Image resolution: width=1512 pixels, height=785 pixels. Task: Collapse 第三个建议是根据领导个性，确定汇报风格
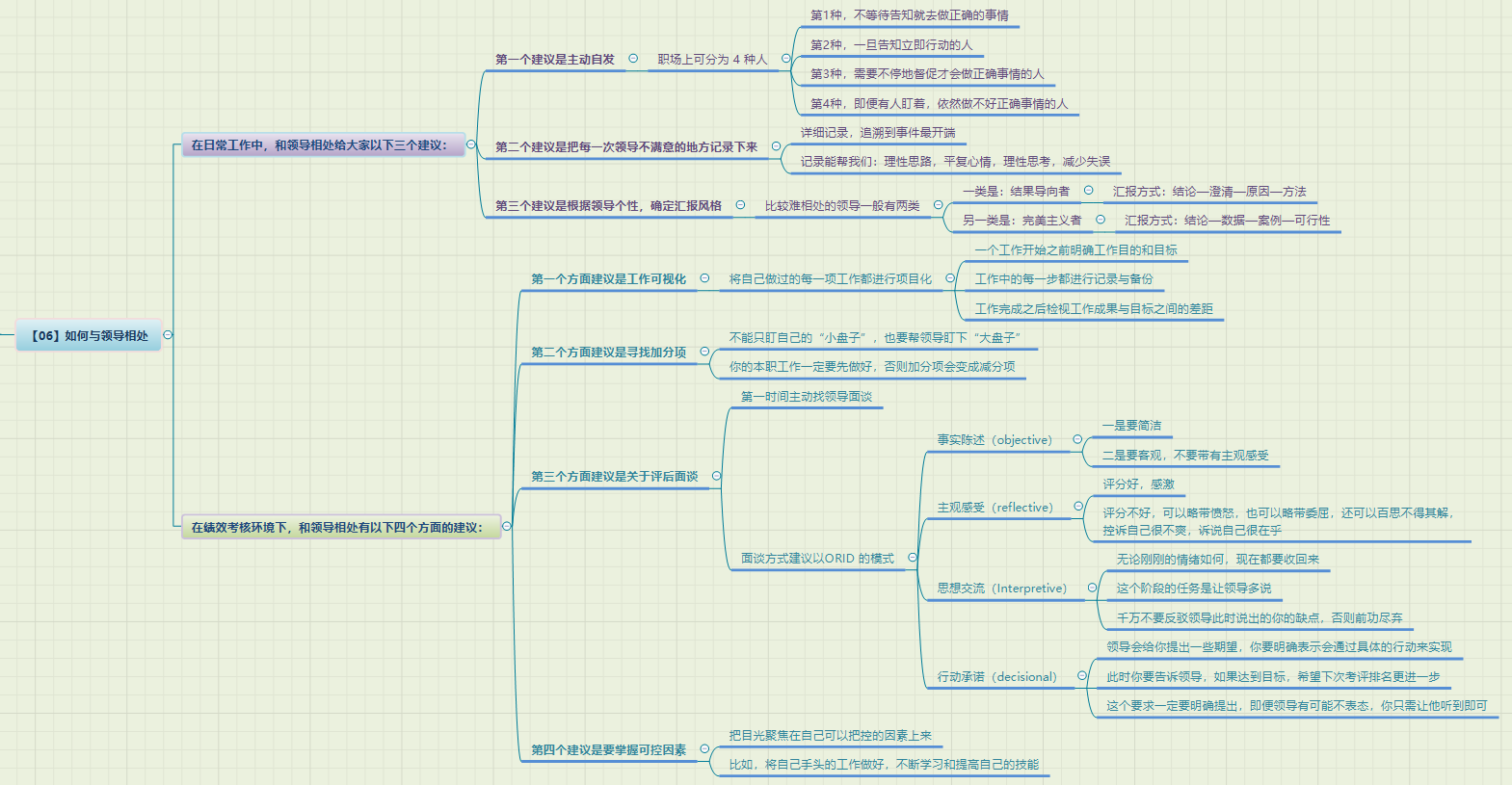[740, 204]
